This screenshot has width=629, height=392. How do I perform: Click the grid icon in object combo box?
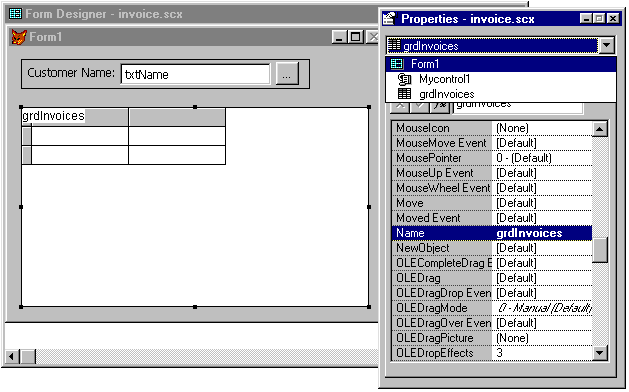click(394, 45)
